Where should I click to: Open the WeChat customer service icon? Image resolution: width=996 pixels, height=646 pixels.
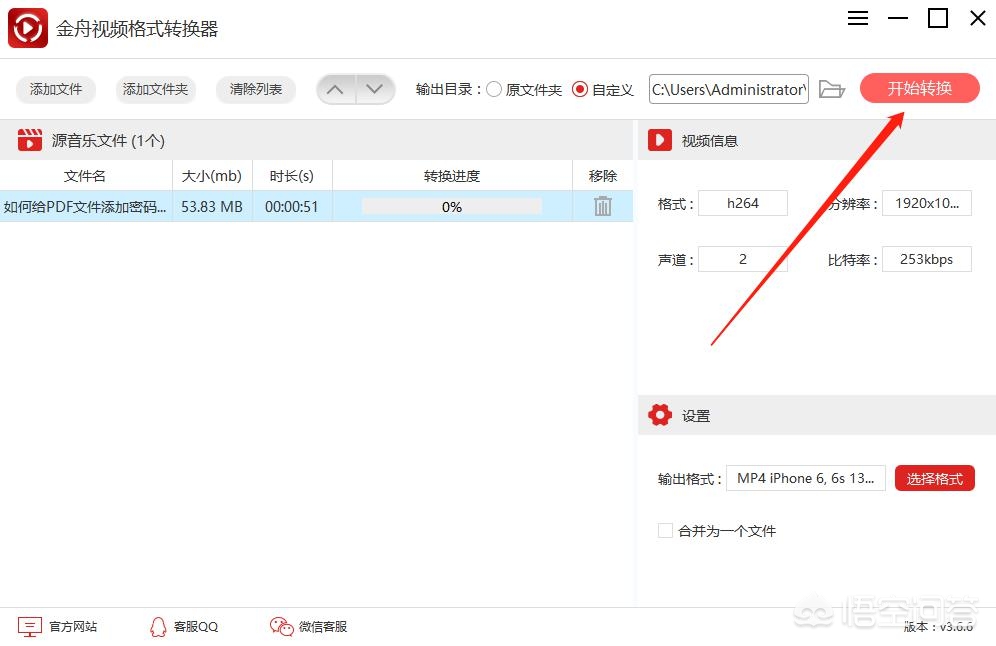[x=281, y=626]
